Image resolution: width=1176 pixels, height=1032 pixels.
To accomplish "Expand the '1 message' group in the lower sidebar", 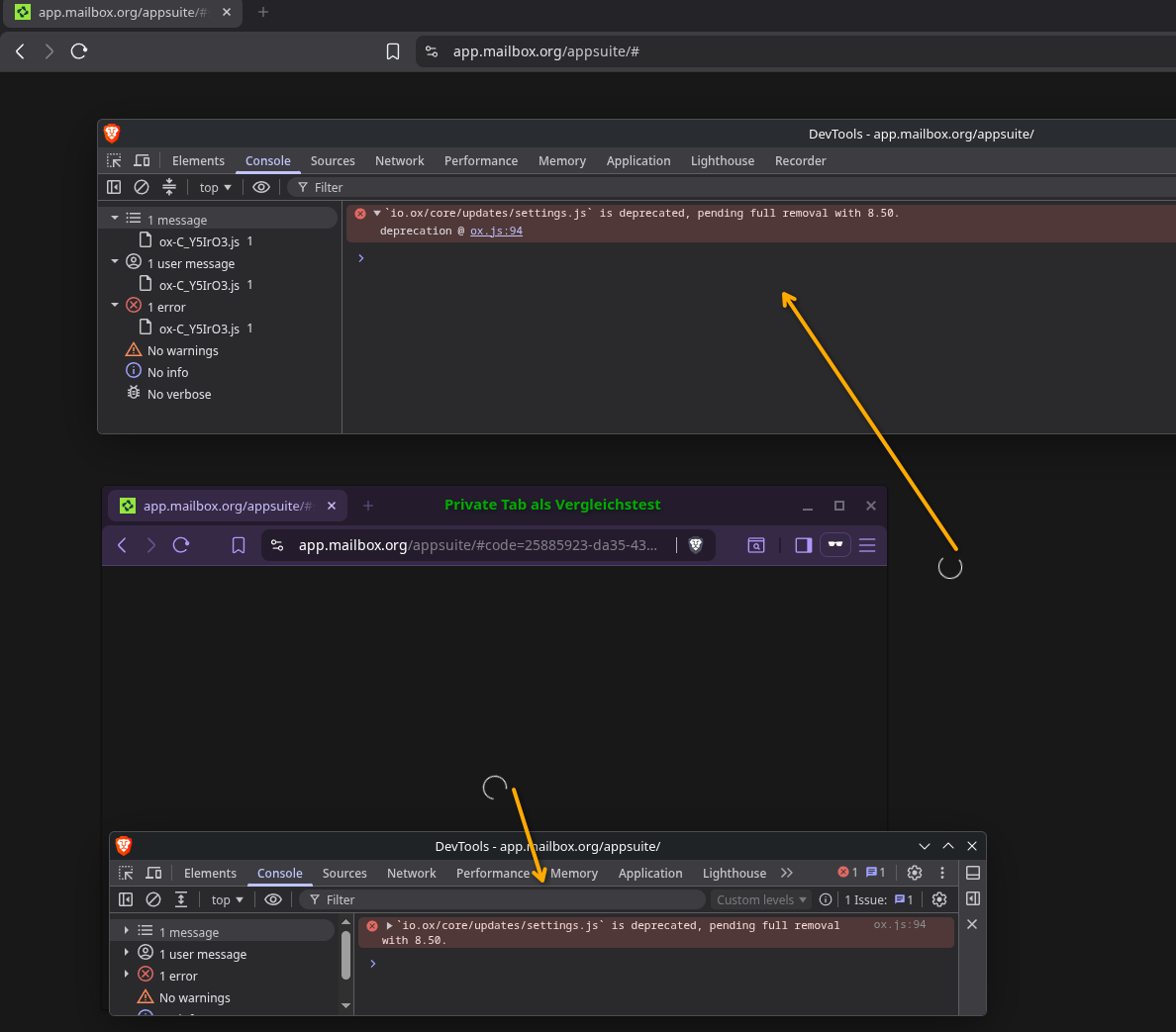I will (x=126, y=930).
